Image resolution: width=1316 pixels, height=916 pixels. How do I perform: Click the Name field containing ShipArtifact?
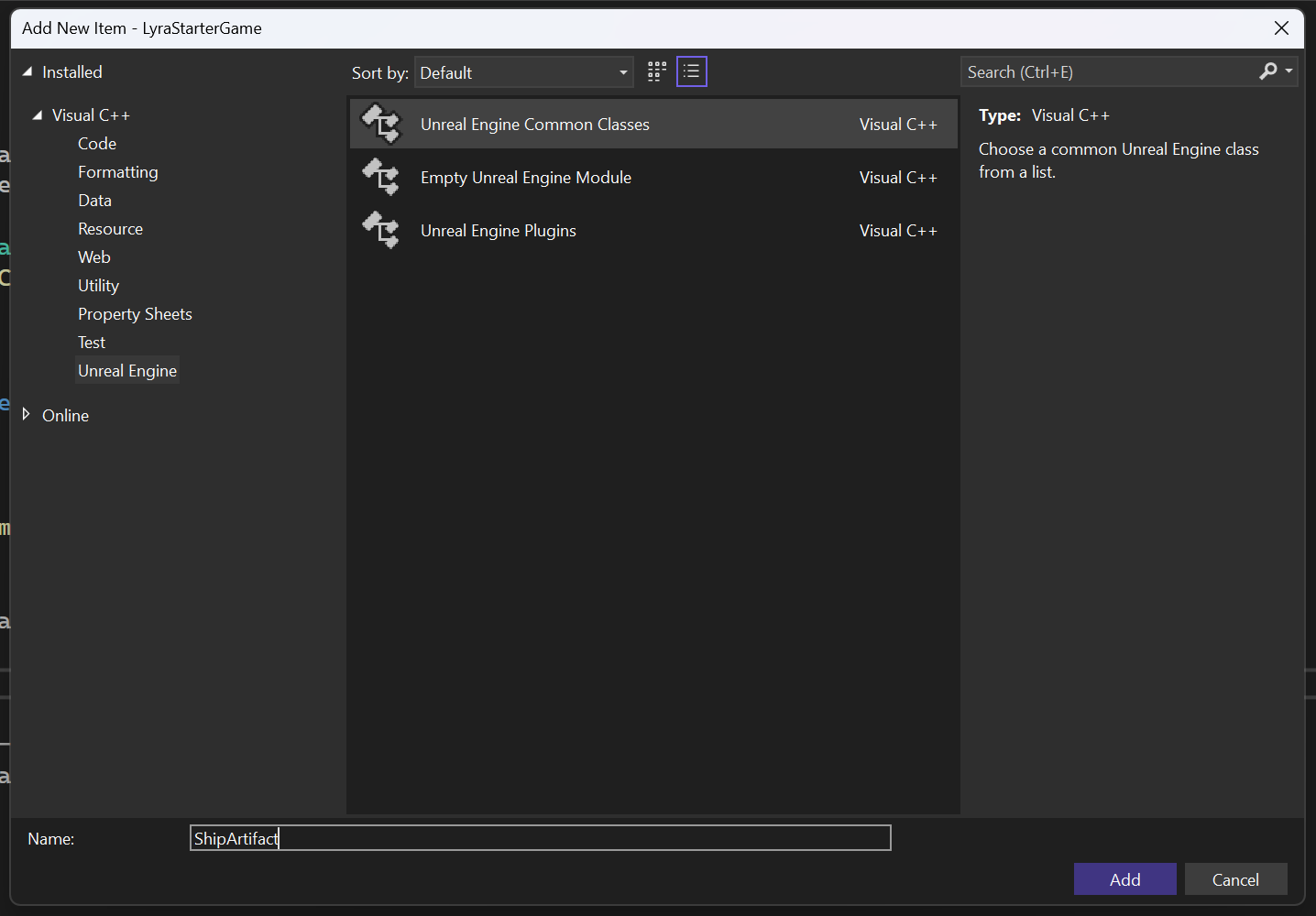541,838
